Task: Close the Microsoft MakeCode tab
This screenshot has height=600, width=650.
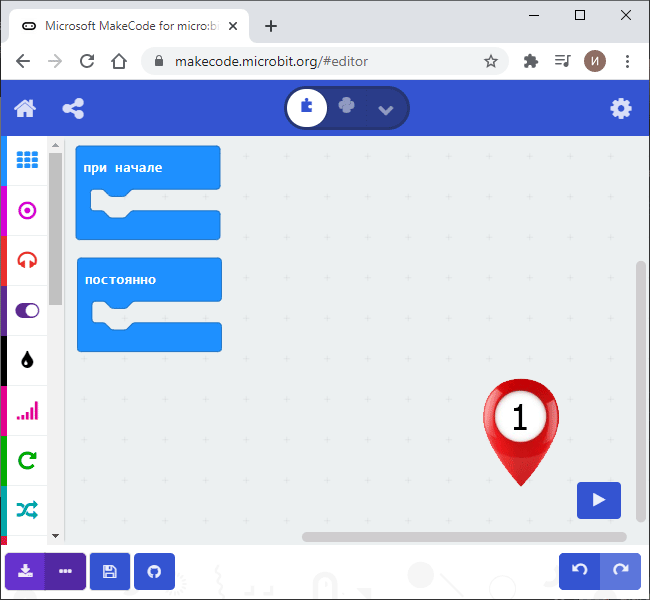Action: pos(233,26)
